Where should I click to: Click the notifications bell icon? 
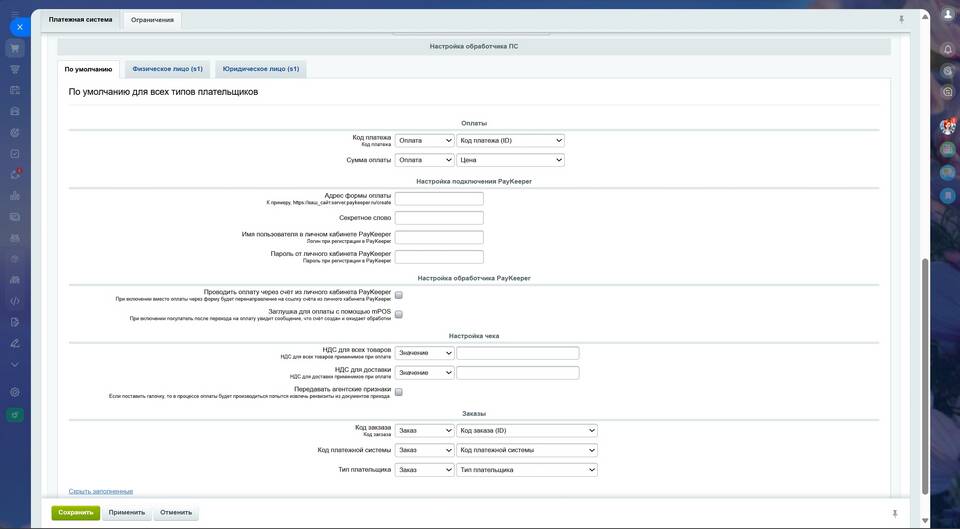point(947,49)
